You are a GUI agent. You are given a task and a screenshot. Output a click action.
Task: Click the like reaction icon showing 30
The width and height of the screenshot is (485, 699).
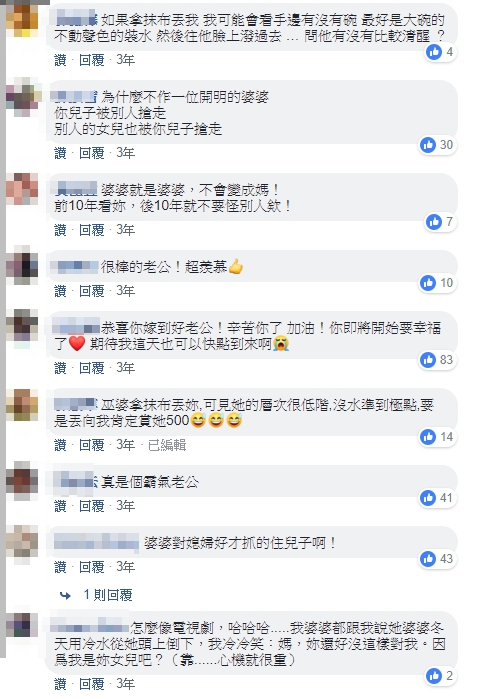(x=428, y=145)
